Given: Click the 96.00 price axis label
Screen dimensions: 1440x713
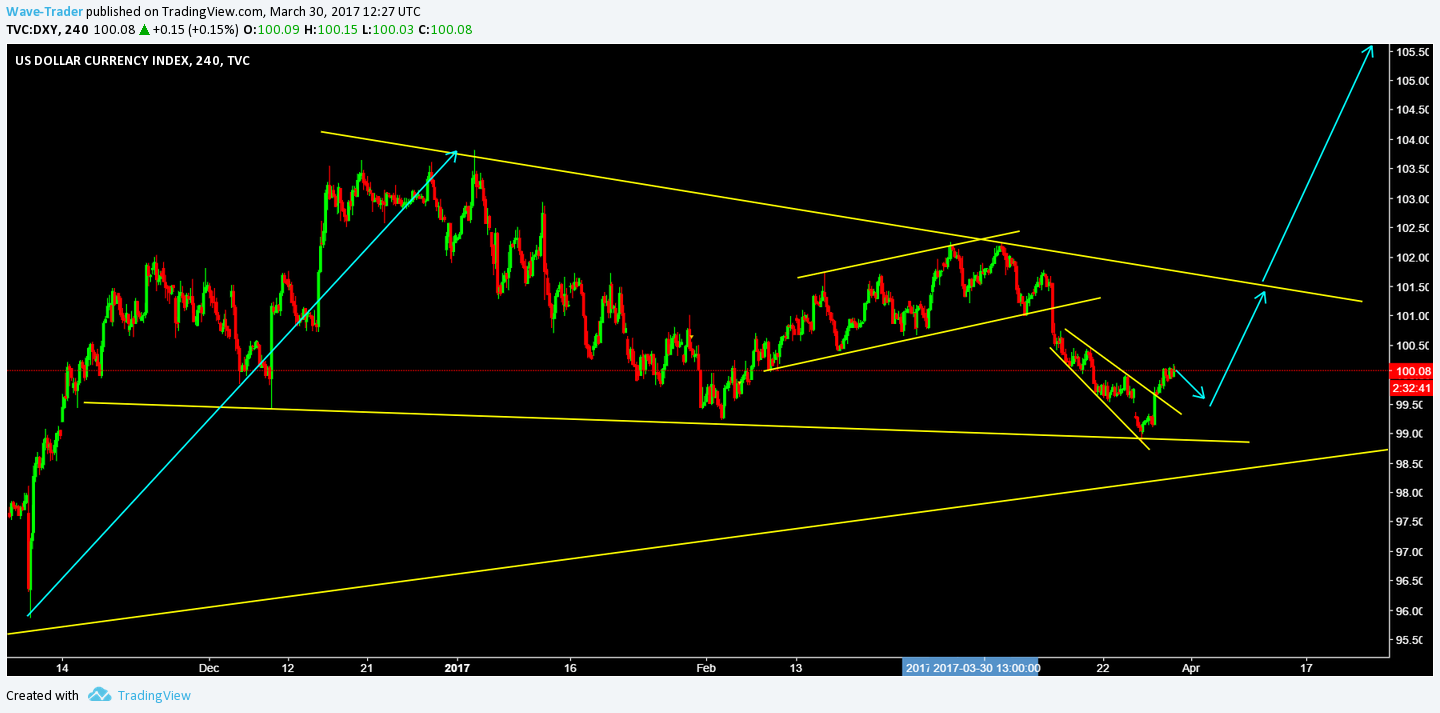Looking at the screenshot, I should tap(1410, 611).
